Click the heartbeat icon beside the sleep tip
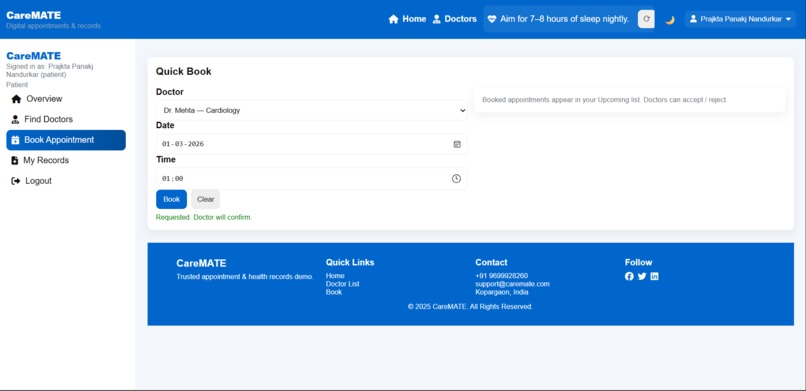 (492, 19)
